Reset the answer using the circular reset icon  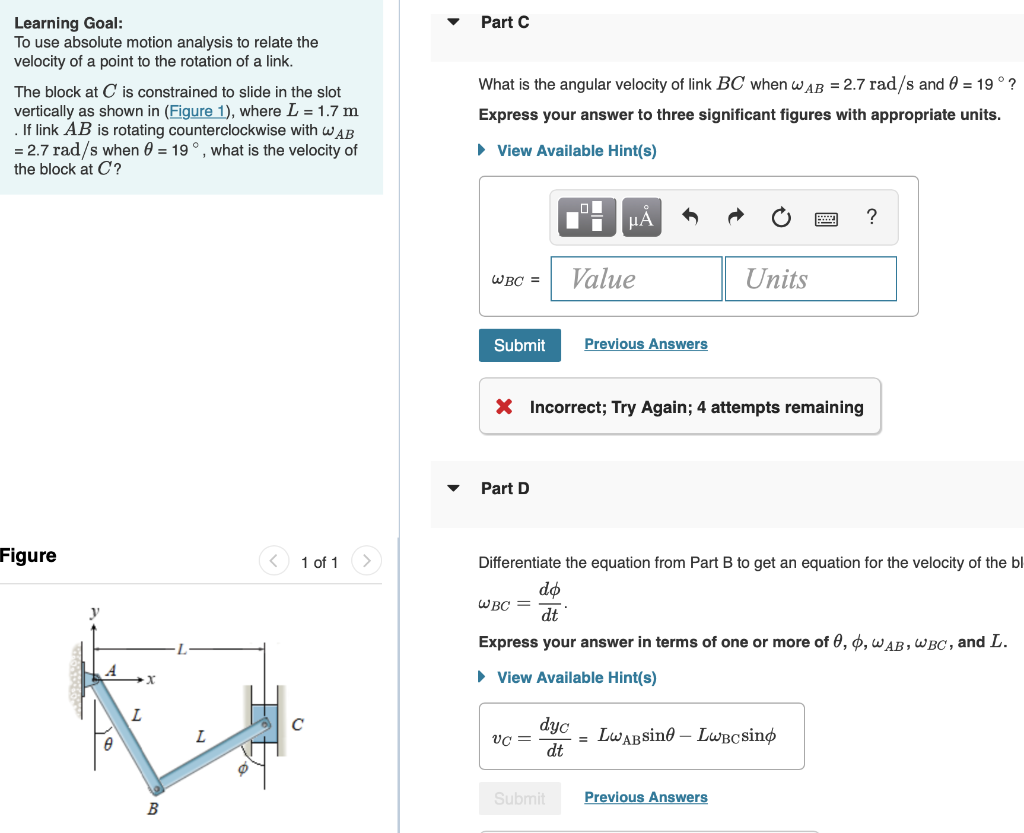point(780,217)
